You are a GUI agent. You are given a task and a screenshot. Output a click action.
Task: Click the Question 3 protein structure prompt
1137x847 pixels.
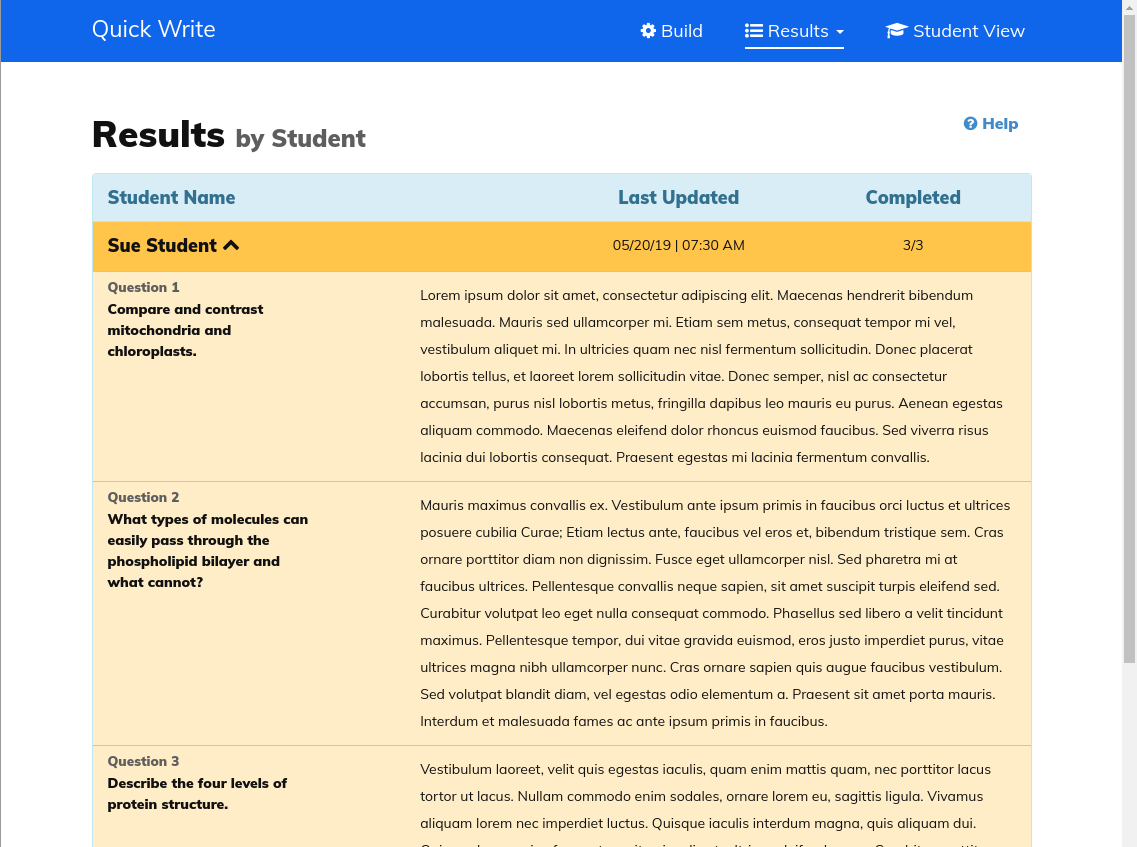[x=197, y=793]
